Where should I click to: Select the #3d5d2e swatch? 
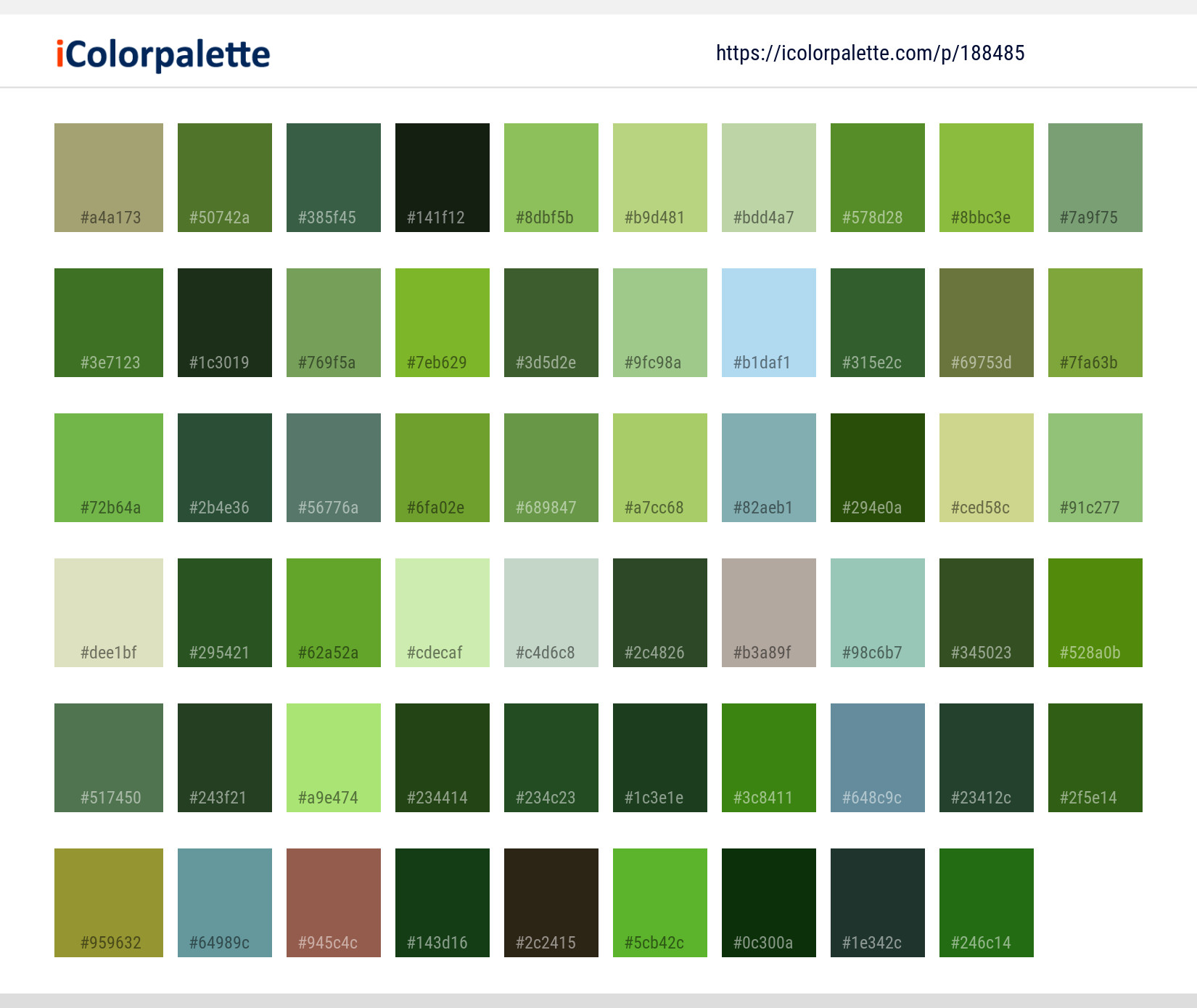551,323
